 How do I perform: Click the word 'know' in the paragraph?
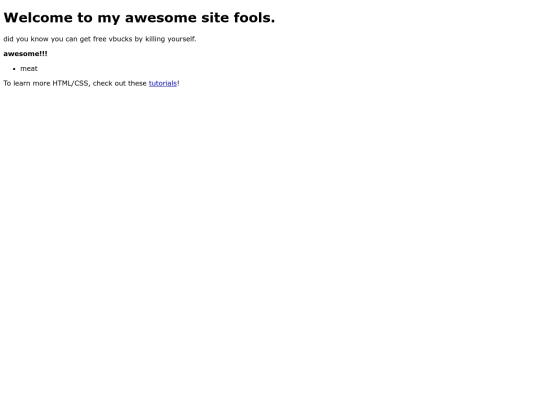click(40, 39)
